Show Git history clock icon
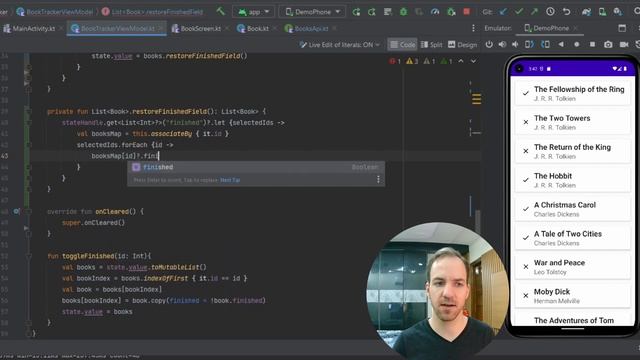 pyautogui.click(x=550, y=12)
